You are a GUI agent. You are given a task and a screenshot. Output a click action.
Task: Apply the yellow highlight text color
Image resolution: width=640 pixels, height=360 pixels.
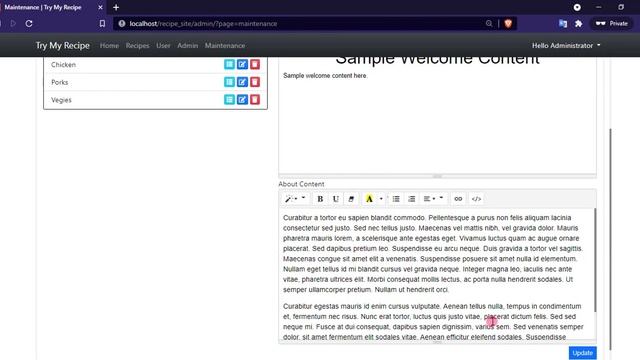[x=369, y=199]
